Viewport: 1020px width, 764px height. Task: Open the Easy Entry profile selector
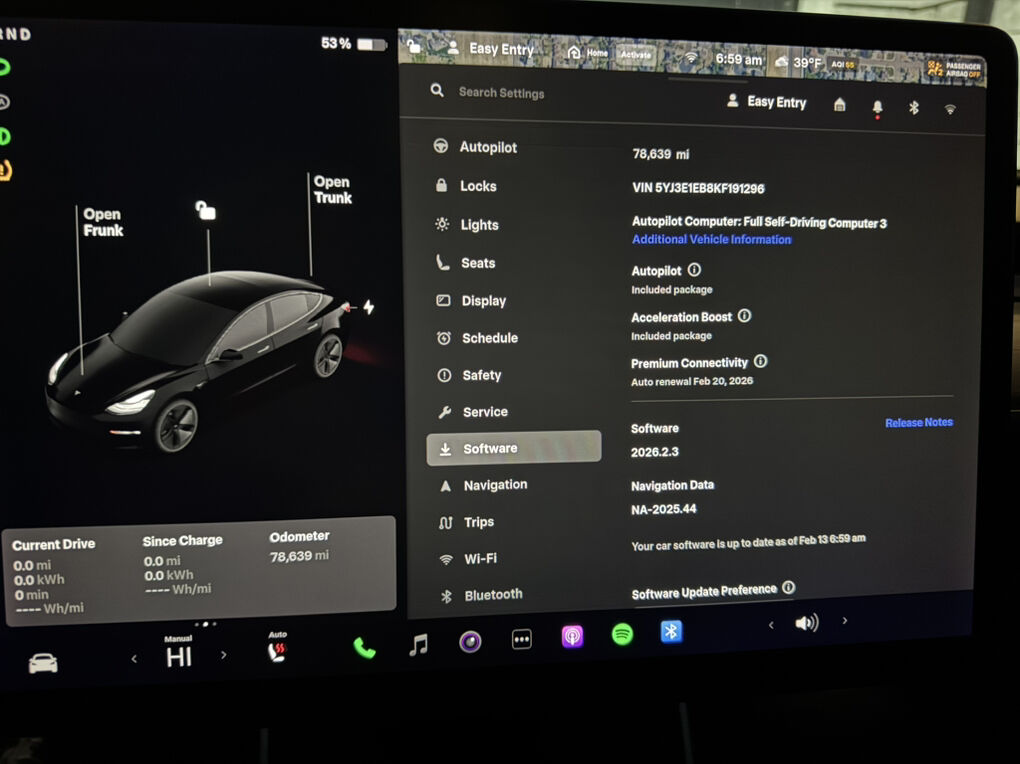767,102
